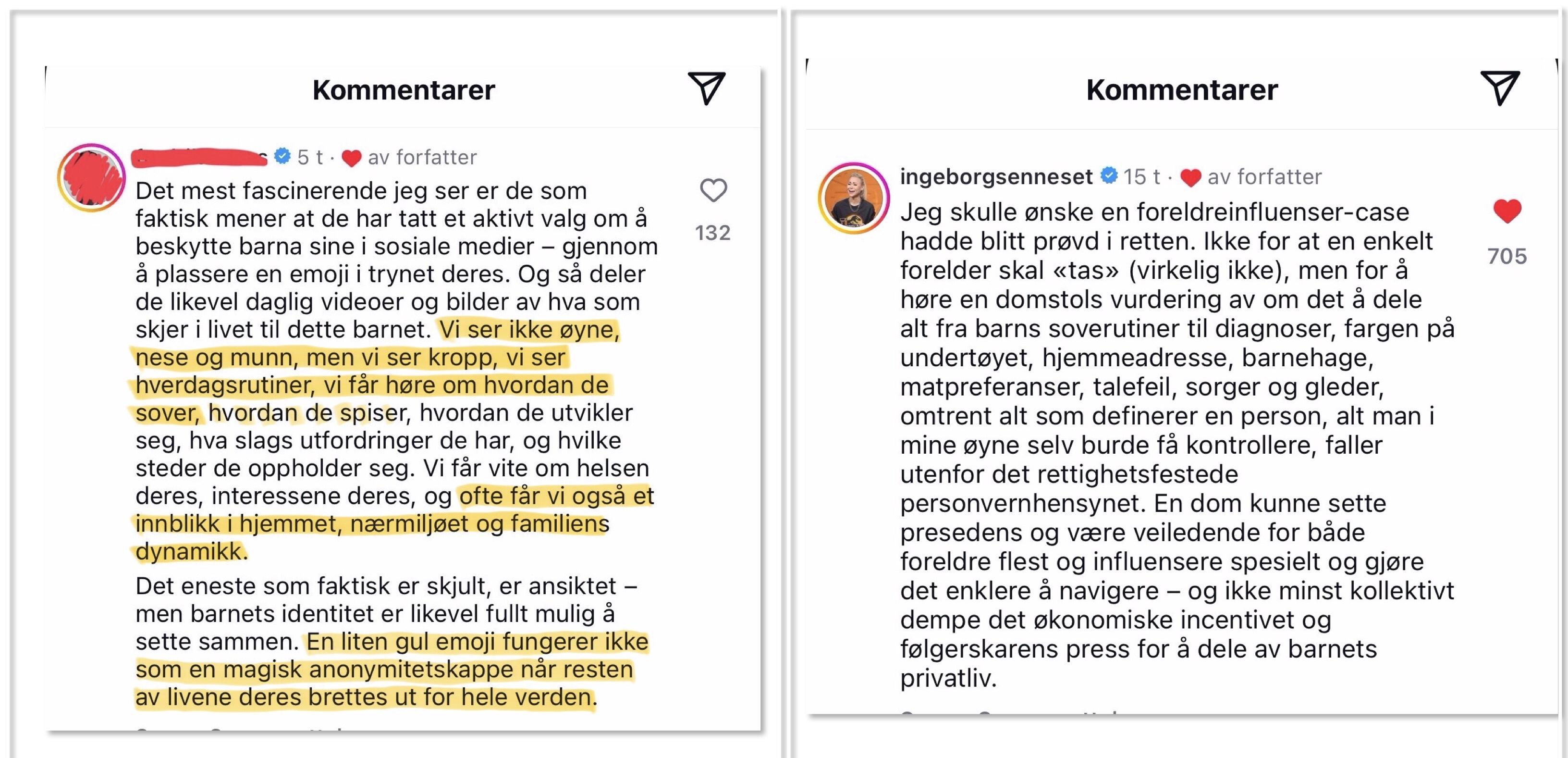Tap the send icon in the right Kommentarer header
The image size is (1568, 758).
pos(1499,89)
